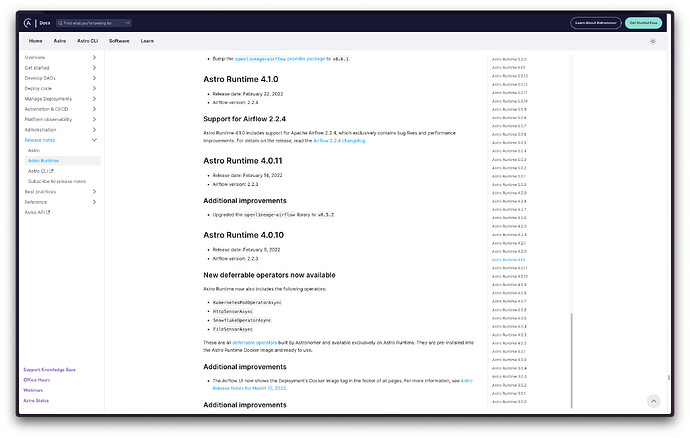Click the Learn About Astronomer button
This screenshot has height=438, width=690.
point(596,23)
